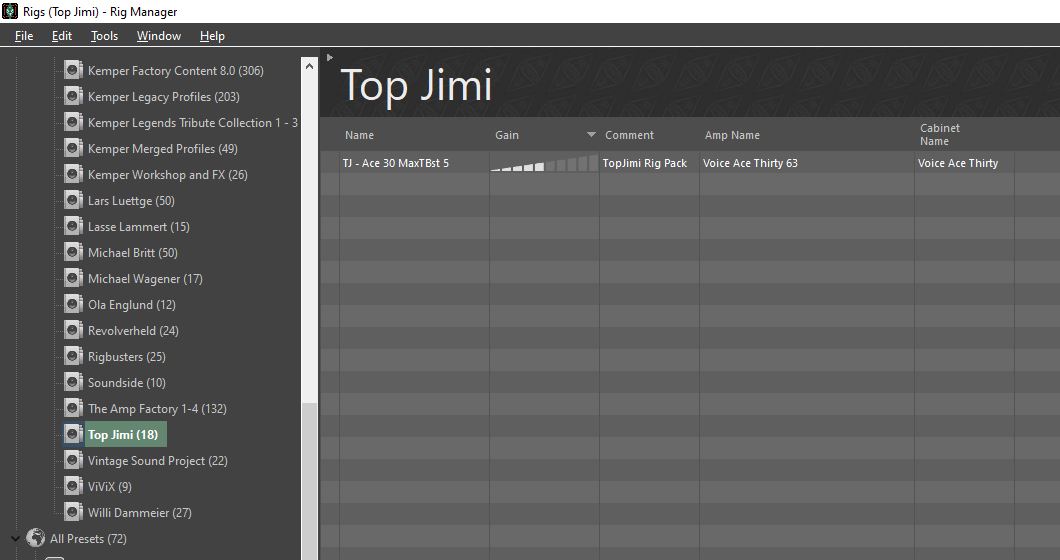
Task: Click the sidebar vertical scrollbar thumb
Action: click(x=309, y=481)
